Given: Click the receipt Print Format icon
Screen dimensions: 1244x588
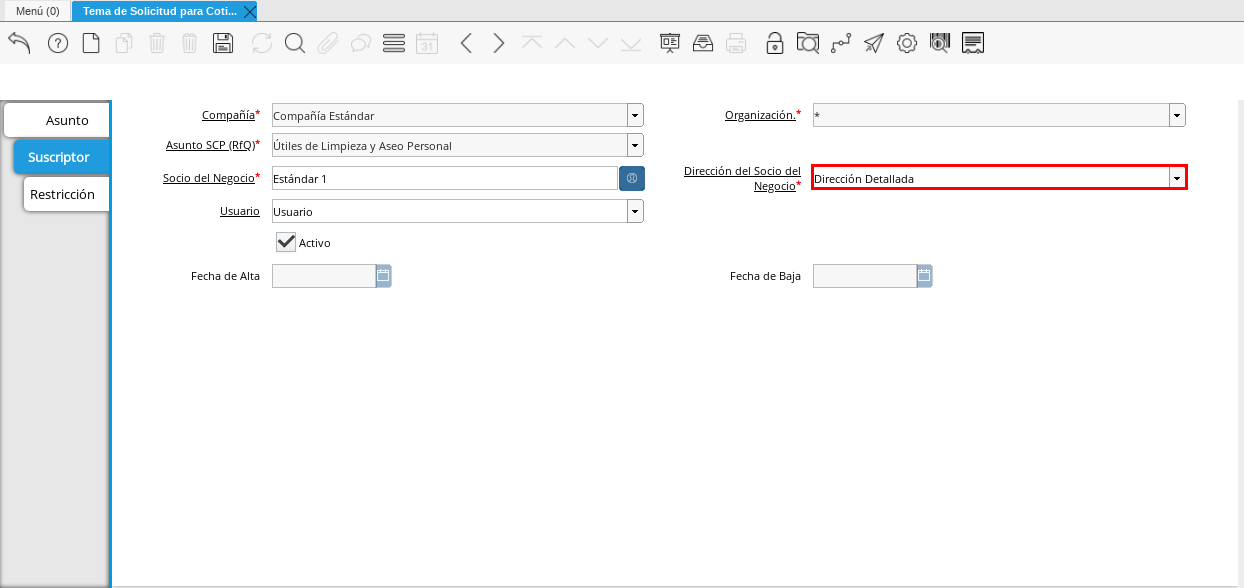Looking at the screenshot, I should tap(973, 43).
